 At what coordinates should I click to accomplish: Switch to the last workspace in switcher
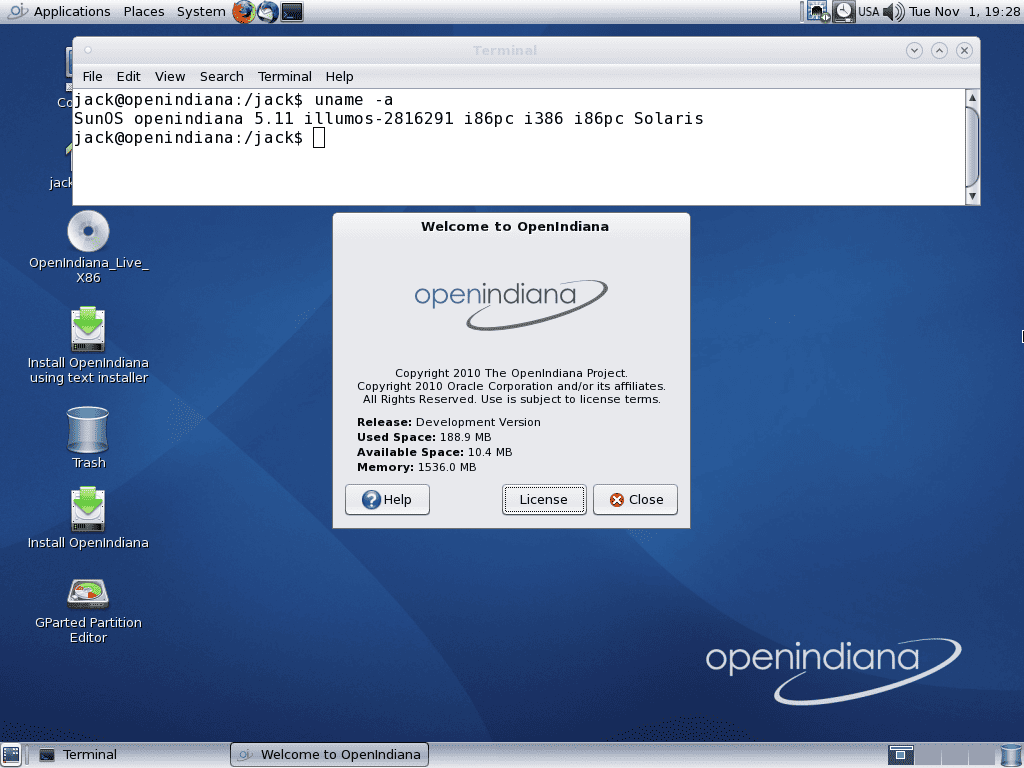point(983,755)
